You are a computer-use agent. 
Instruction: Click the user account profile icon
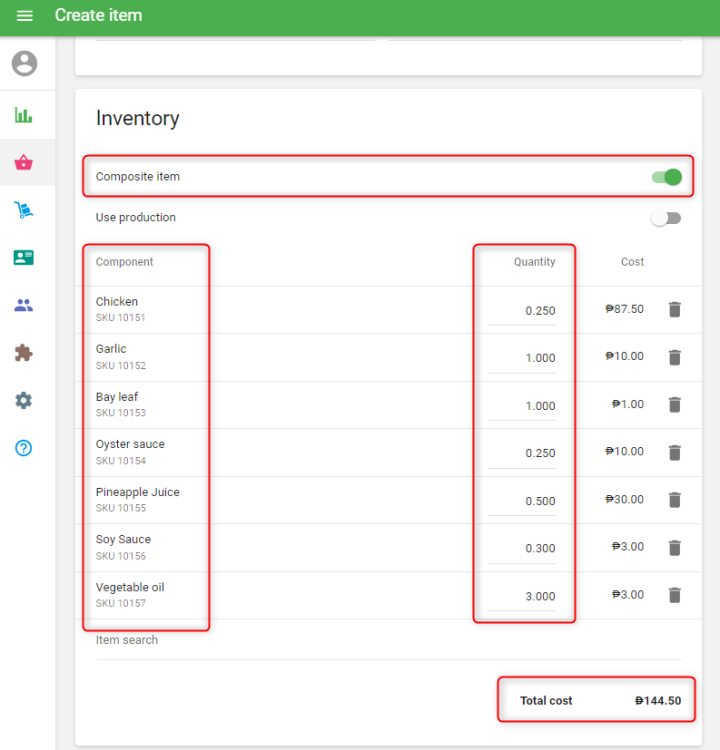(24, 64)
